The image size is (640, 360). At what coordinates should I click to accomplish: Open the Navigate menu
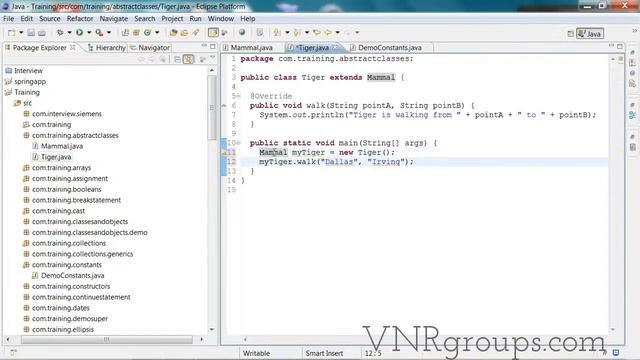coord(113,19)
